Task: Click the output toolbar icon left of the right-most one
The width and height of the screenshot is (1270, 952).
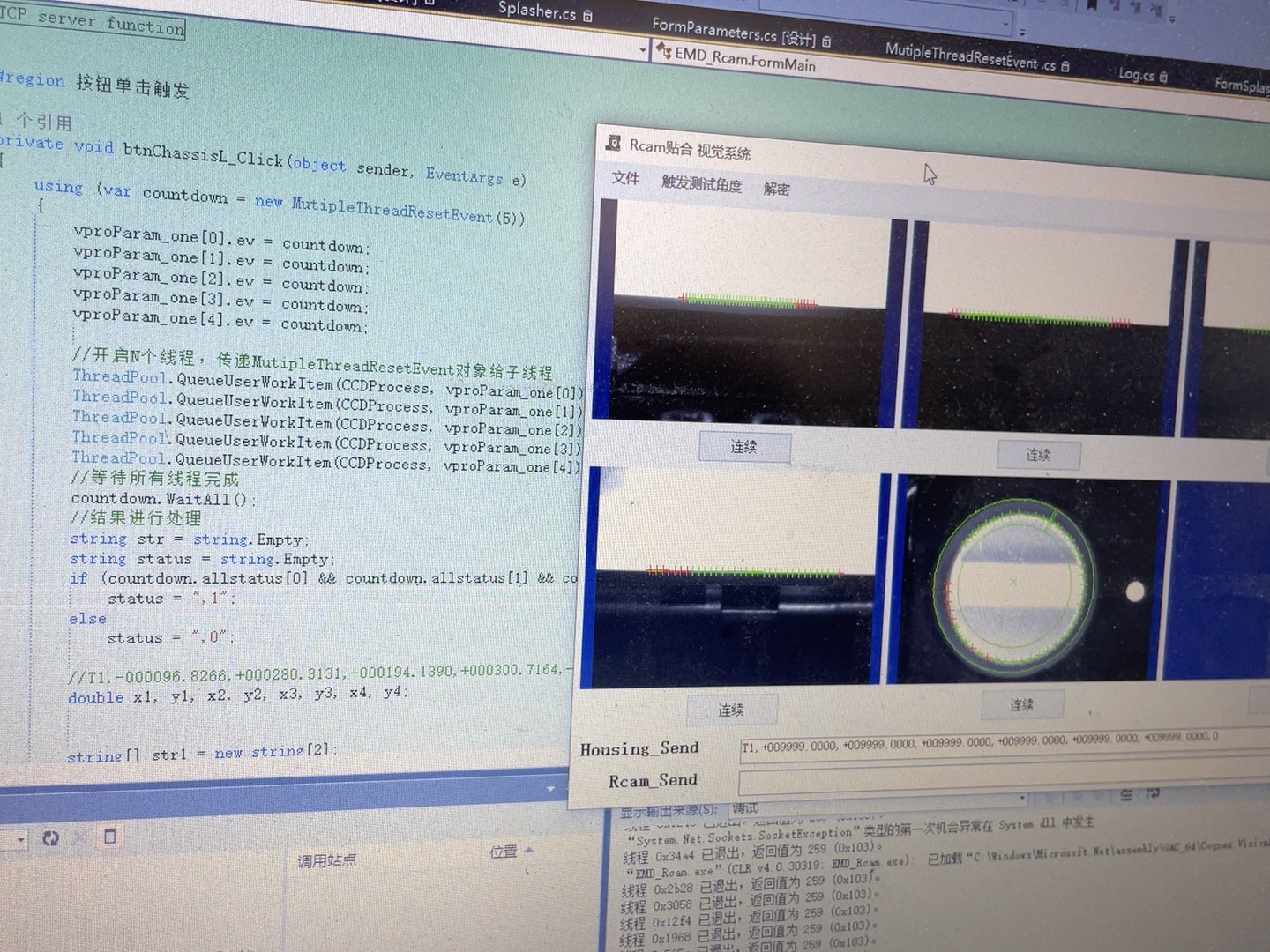Action: click(x=1126, y=795)
